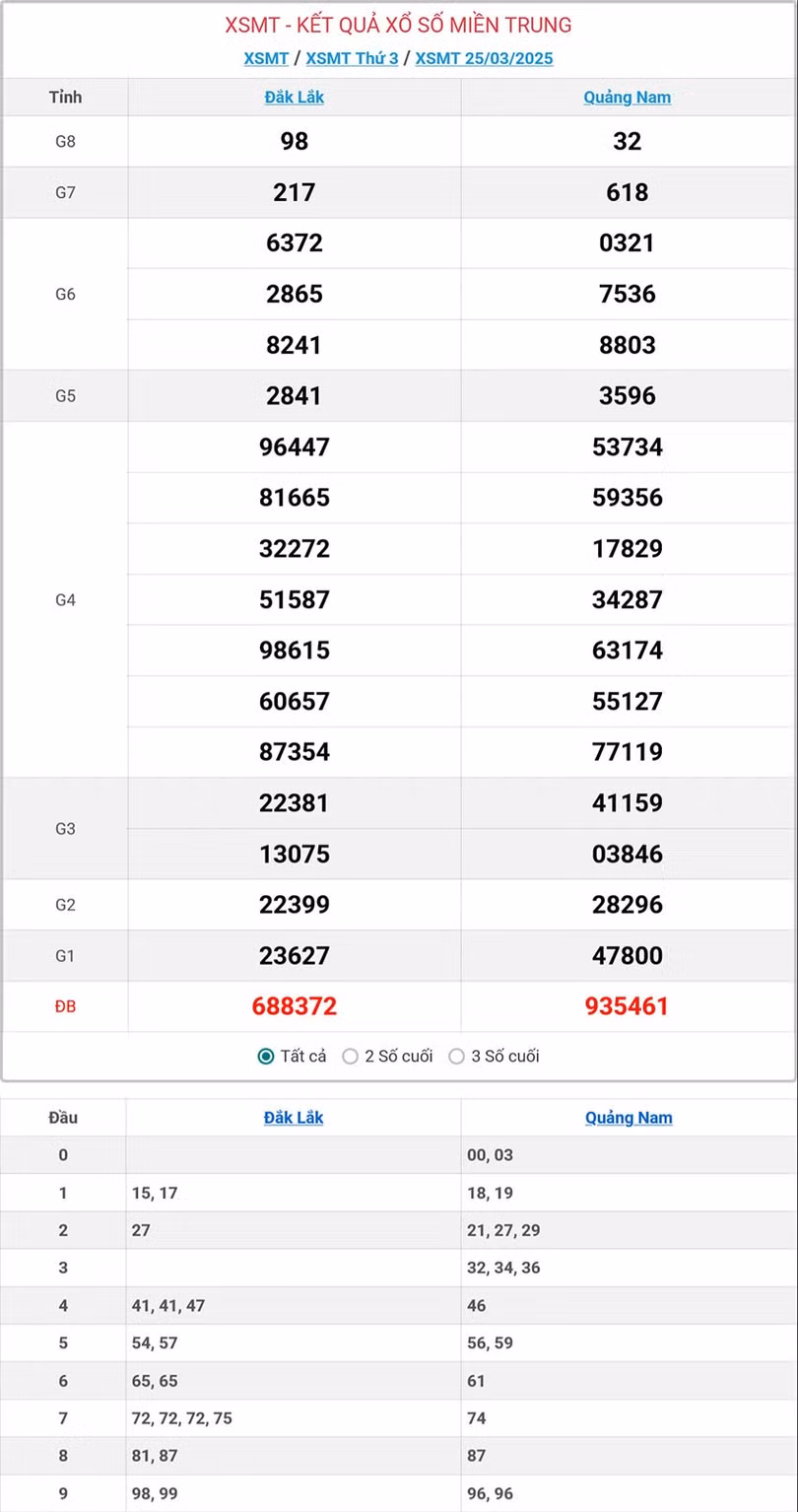This screenshot has height=1512, width=798.
Task: Click the page title XSMT - Kết quả xổ số miền Trung
Action: click(x=398, y=25)
